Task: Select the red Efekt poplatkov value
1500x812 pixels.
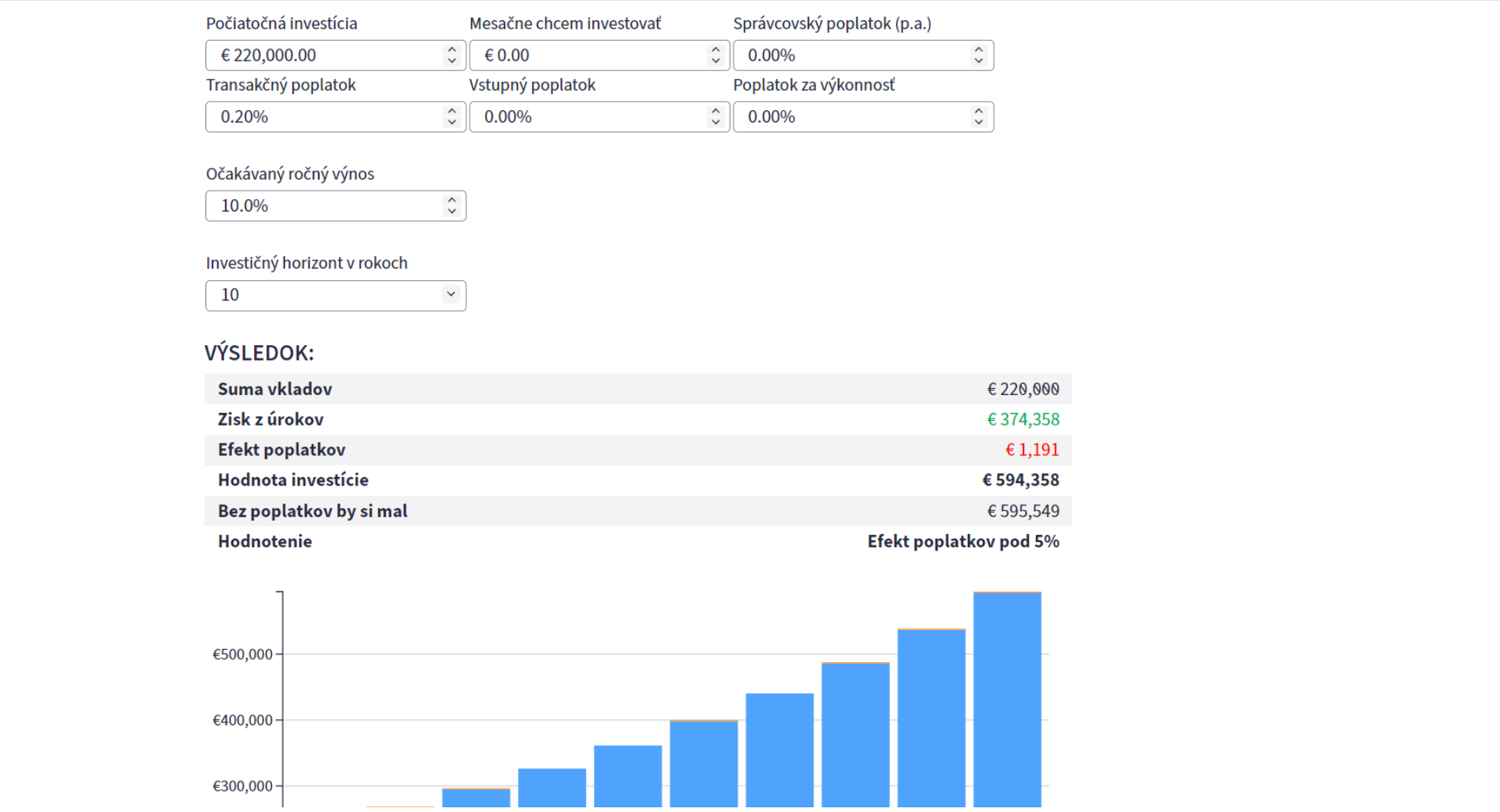Action: [1032, 450]
